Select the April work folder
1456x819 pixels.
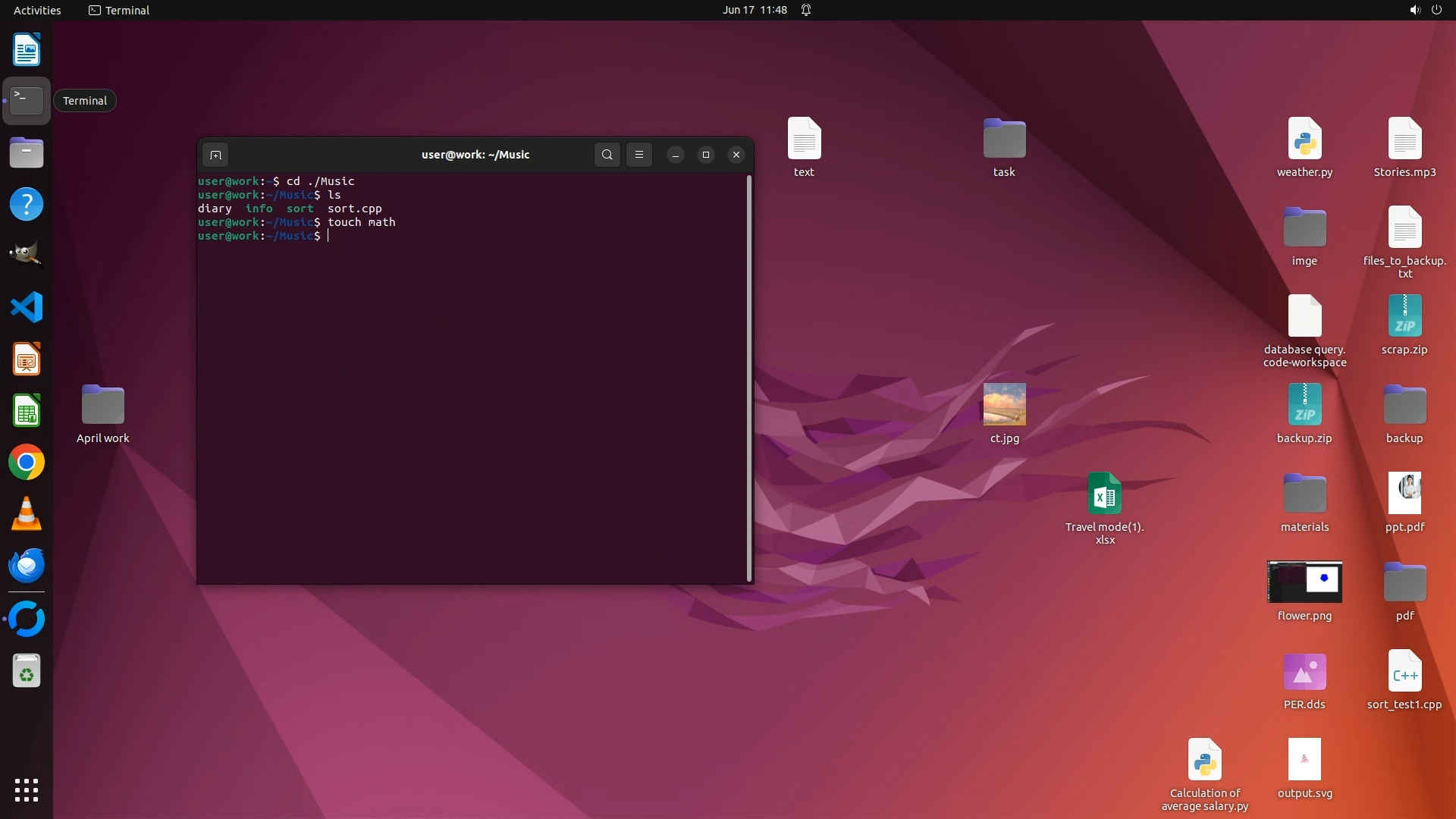point(103,406)
